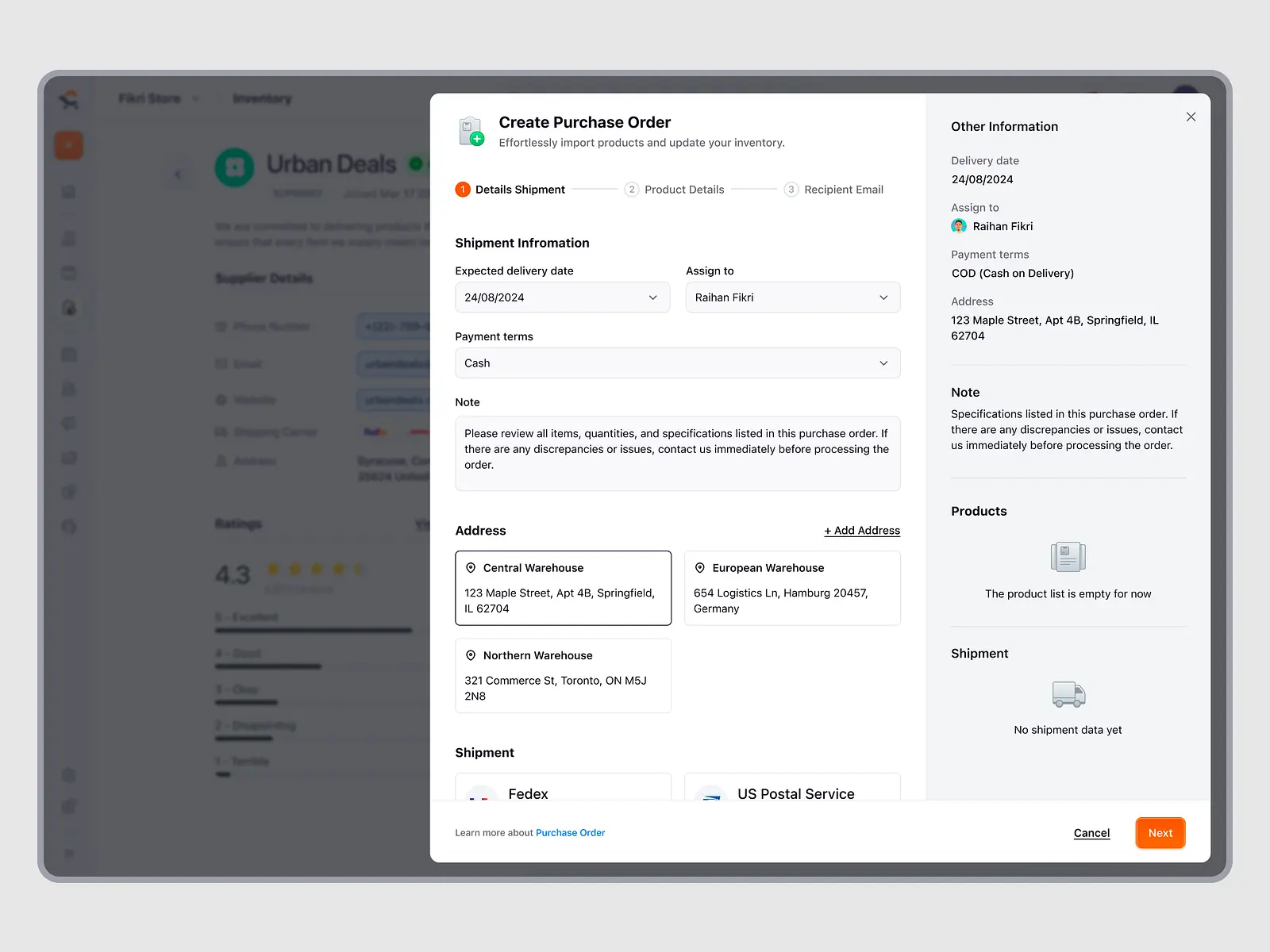Open the Expected delivery date dropdown

coord(563,297)
